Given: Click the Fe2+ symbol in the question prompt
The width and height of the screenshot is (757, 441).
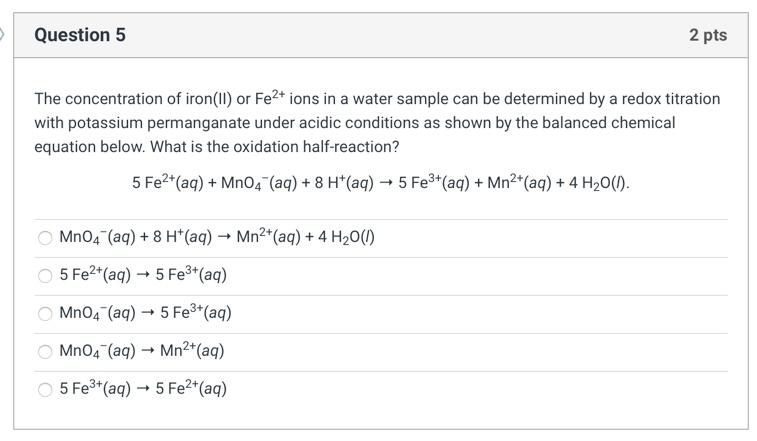Looking at the screenshot, I should pos(270,98).
